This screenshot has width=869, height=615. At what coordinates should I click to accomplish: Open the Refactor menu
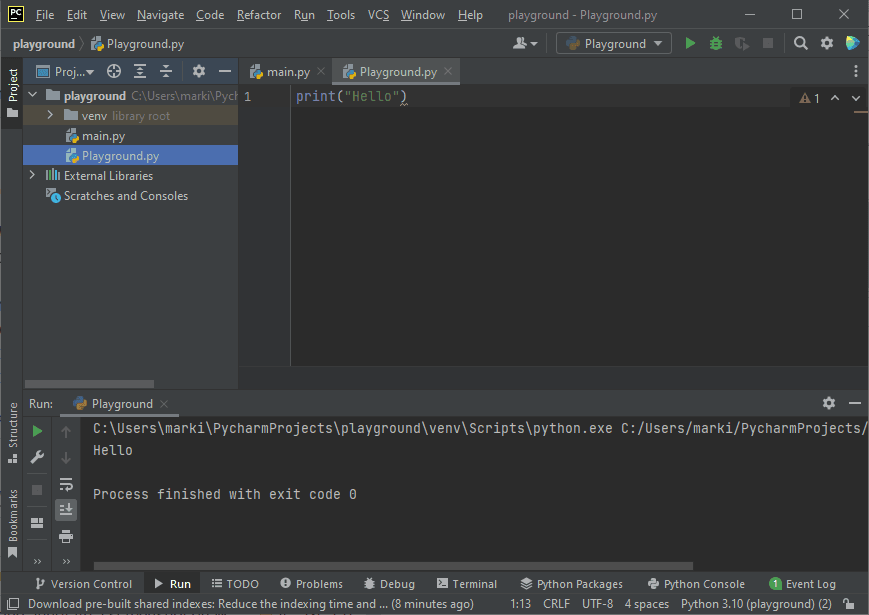[x=259, y=15]
